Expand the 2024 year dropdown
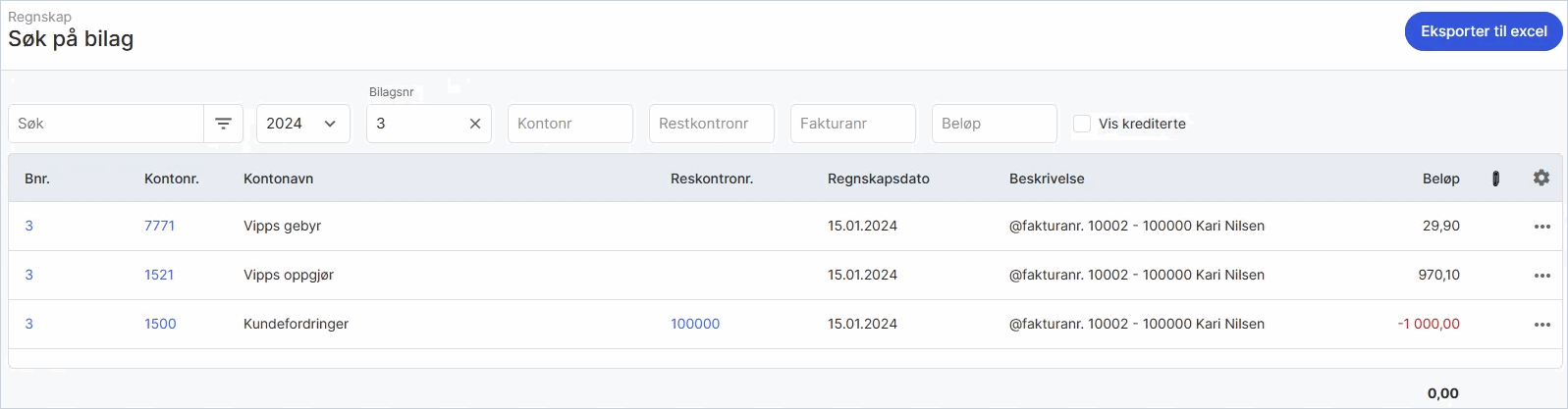1568x409 pixels. pos(303,124)
